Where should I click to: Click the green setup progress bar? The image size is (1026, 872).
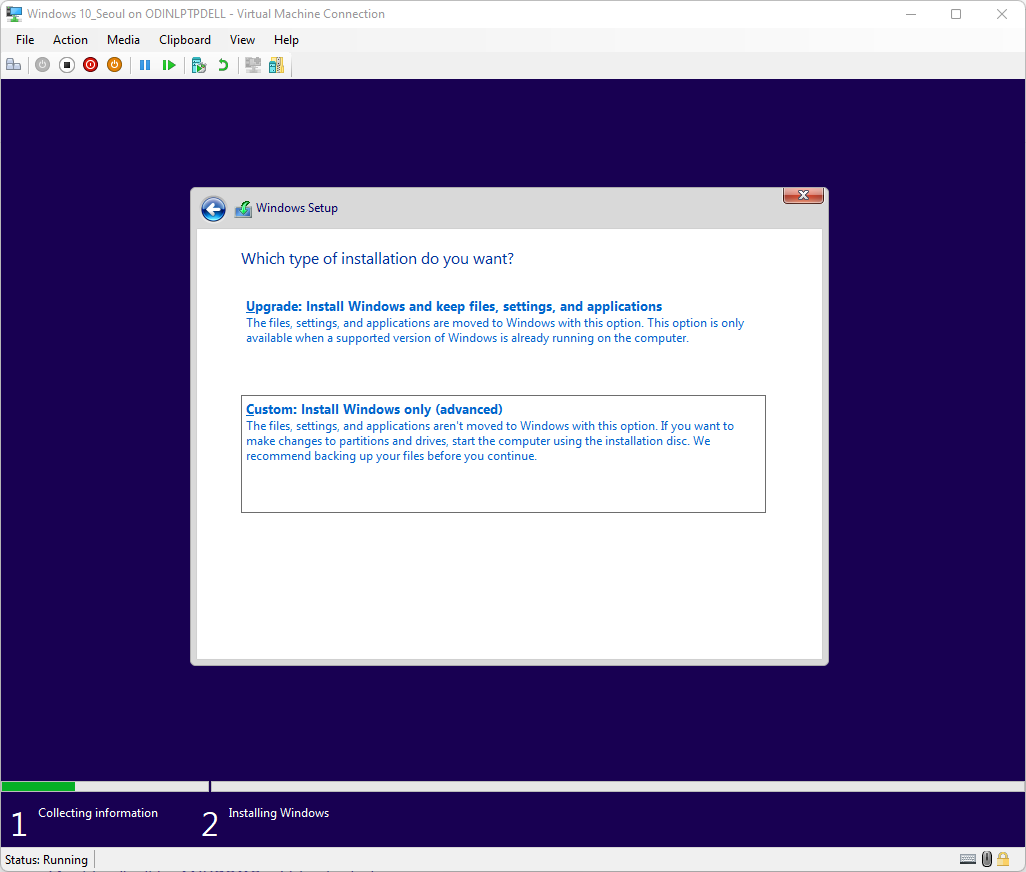39,786
